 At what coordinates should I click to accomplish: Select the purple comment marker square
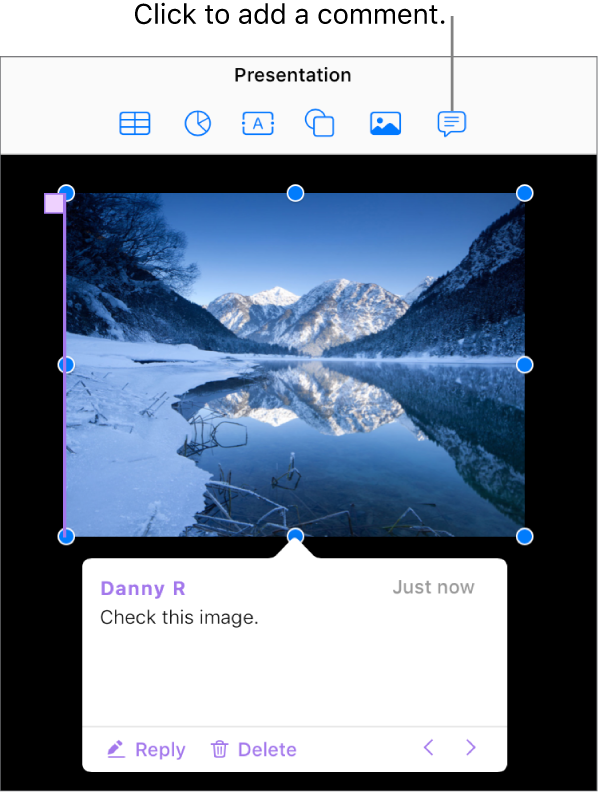tap(54, 204)
